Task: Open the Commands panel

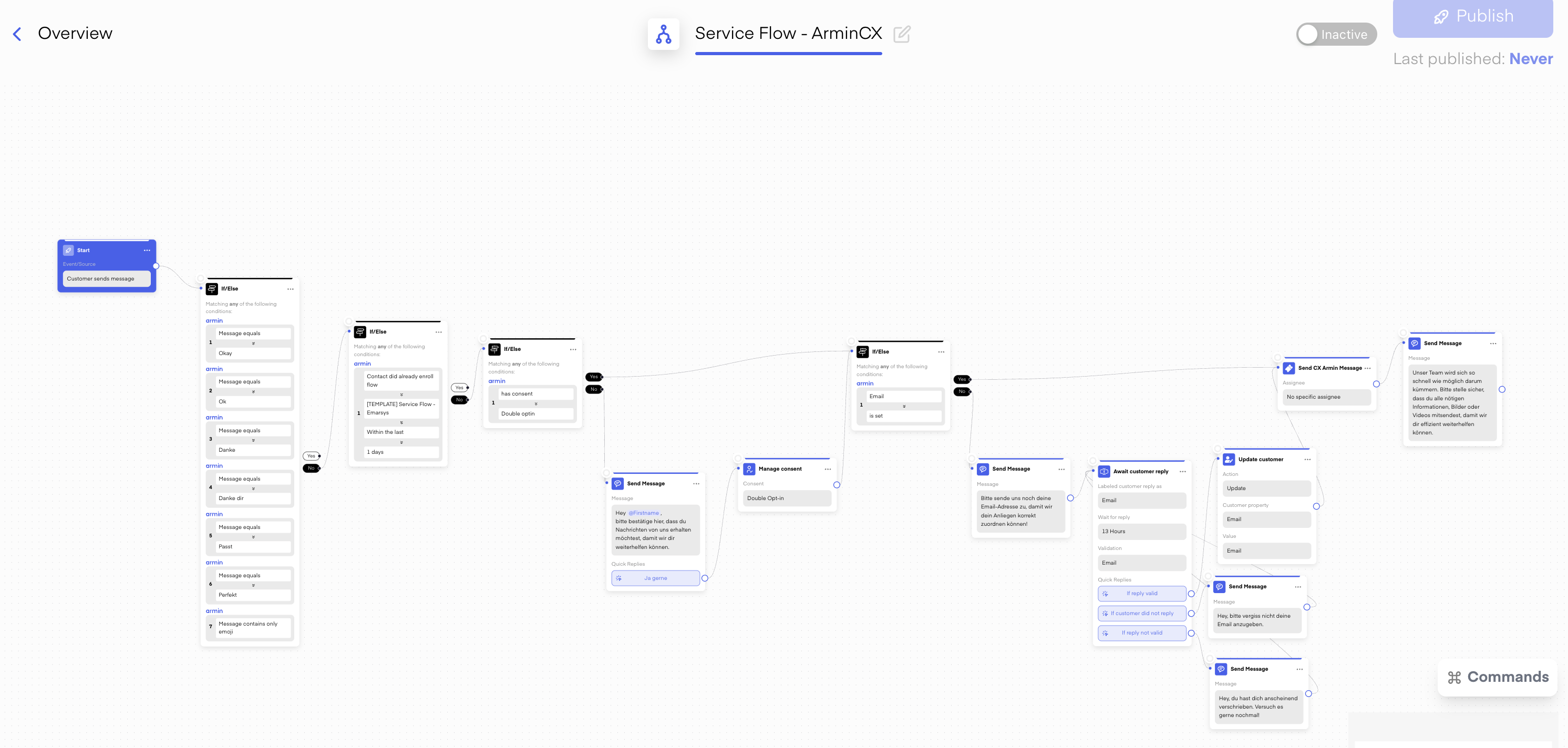Action: (x=1498, y=677)
